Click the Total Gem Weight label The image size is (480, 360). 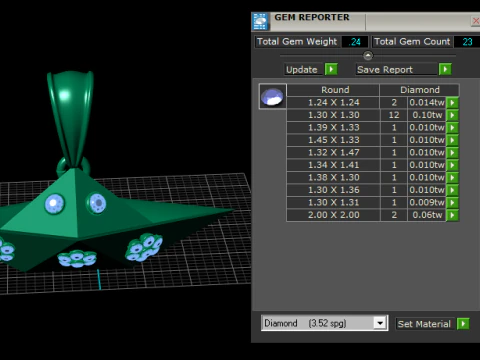(297, 42)
